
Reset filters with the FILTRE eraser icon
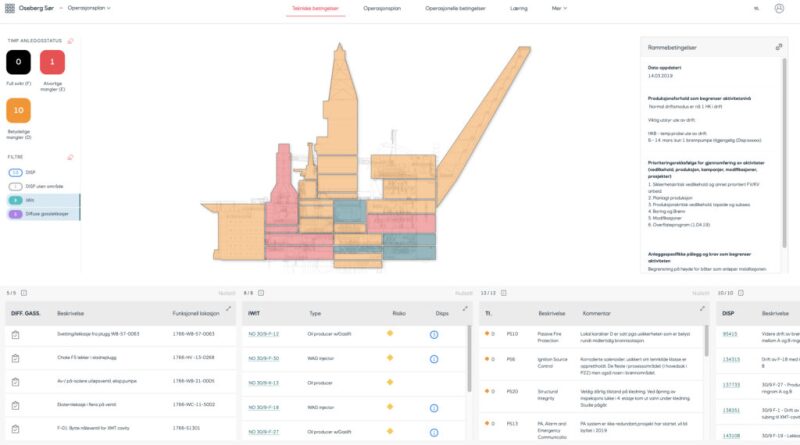pyautogui.click(x=70, y=157)
